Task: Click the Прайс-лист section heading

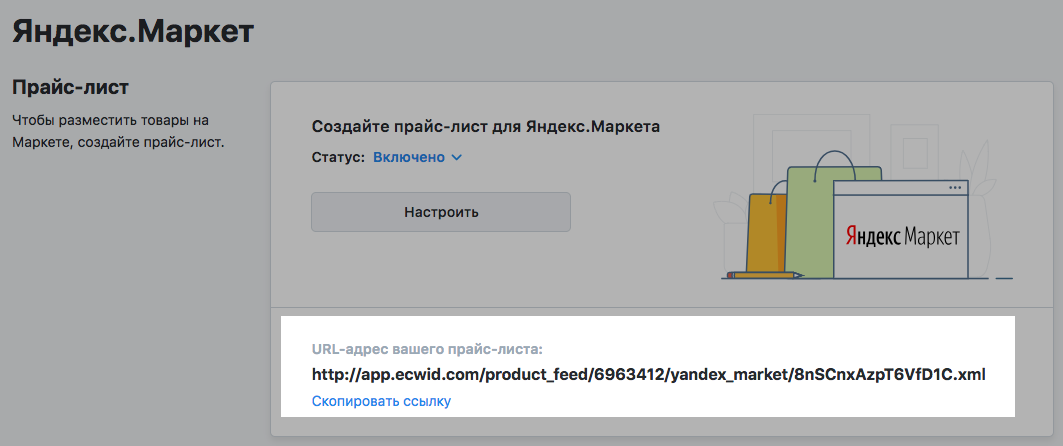Action: click(71, 87)
